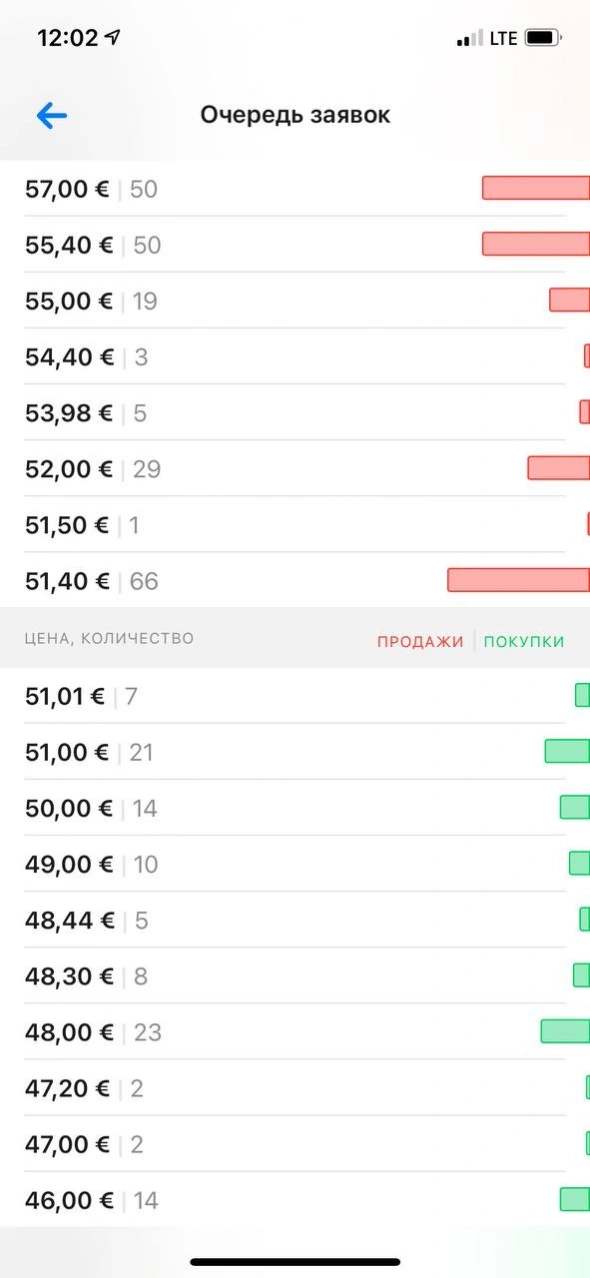Viewport: 590px width, 1278px height.
Task: Select the green ПОКУПКИ label
Action: [524, 640]
